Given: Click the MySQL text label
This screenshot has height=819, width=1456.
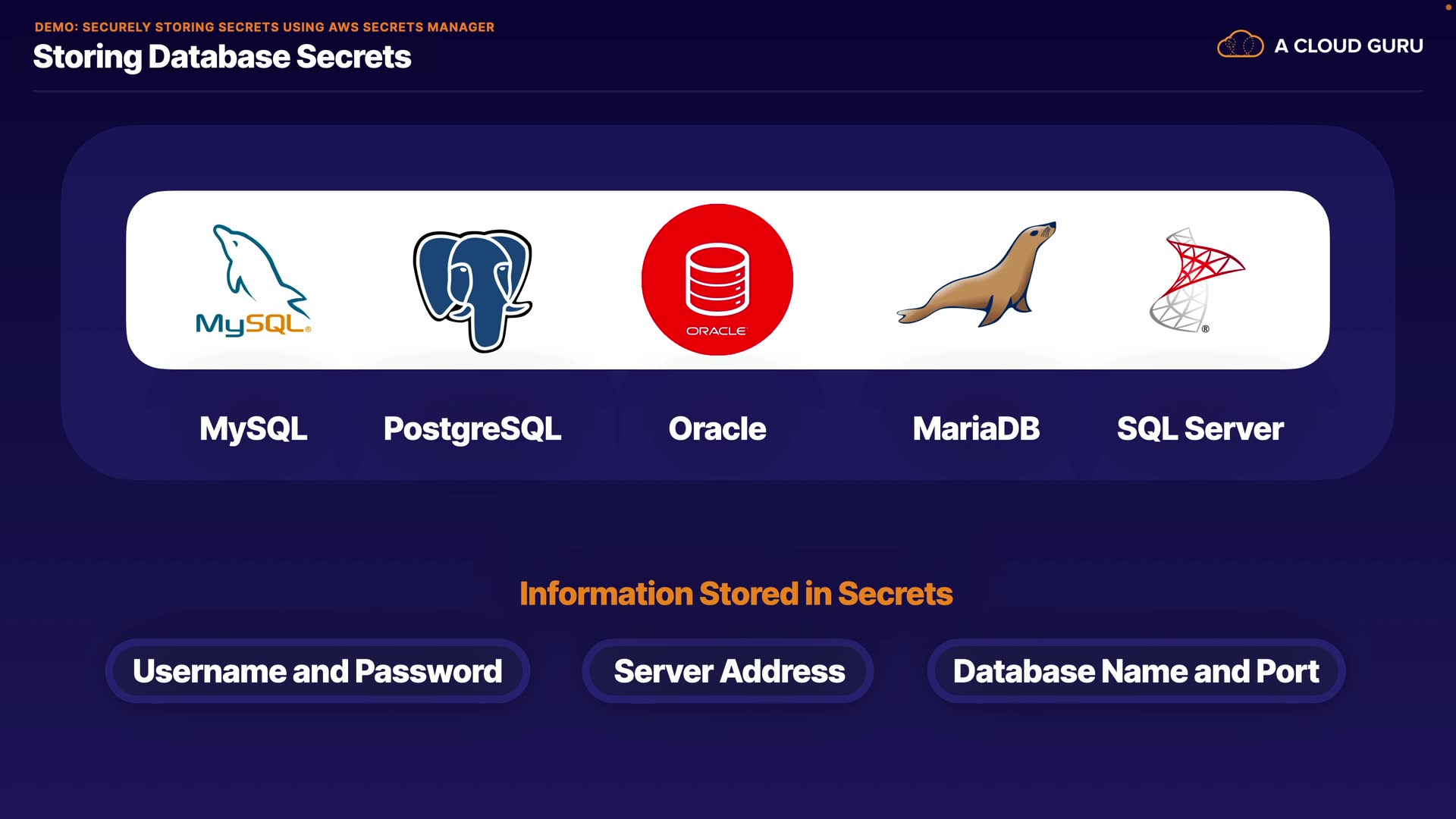Looking at the screenshot, I should pos(253,429).
